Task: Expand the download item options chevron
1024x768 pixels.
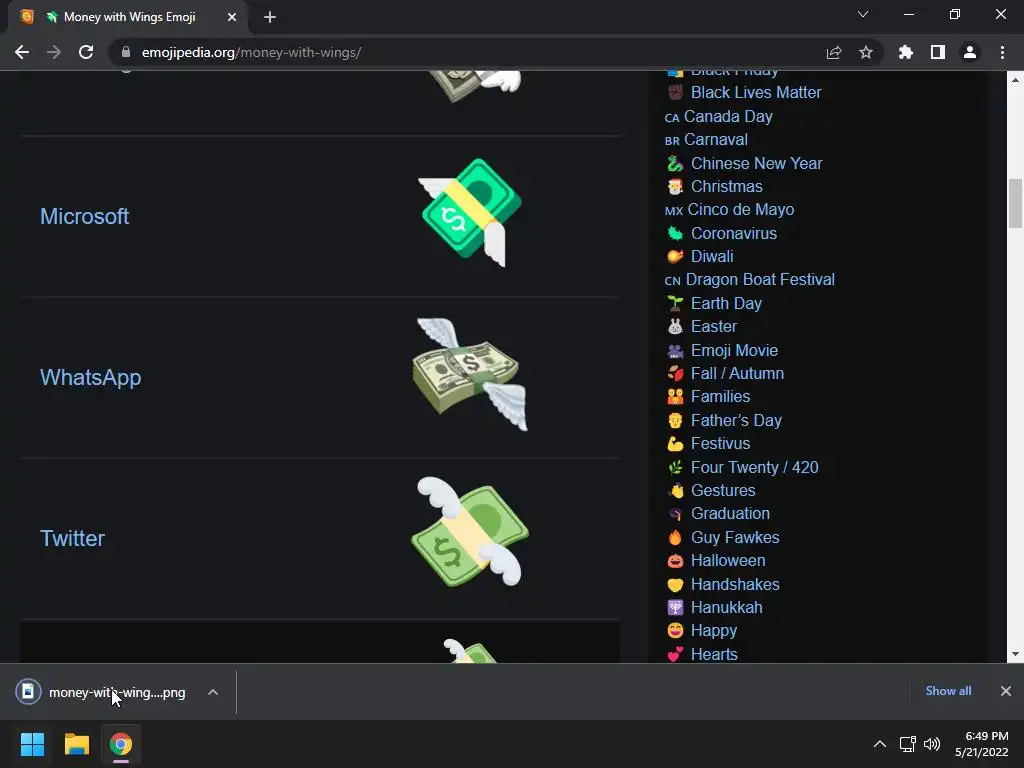Action: pos(213,692)
